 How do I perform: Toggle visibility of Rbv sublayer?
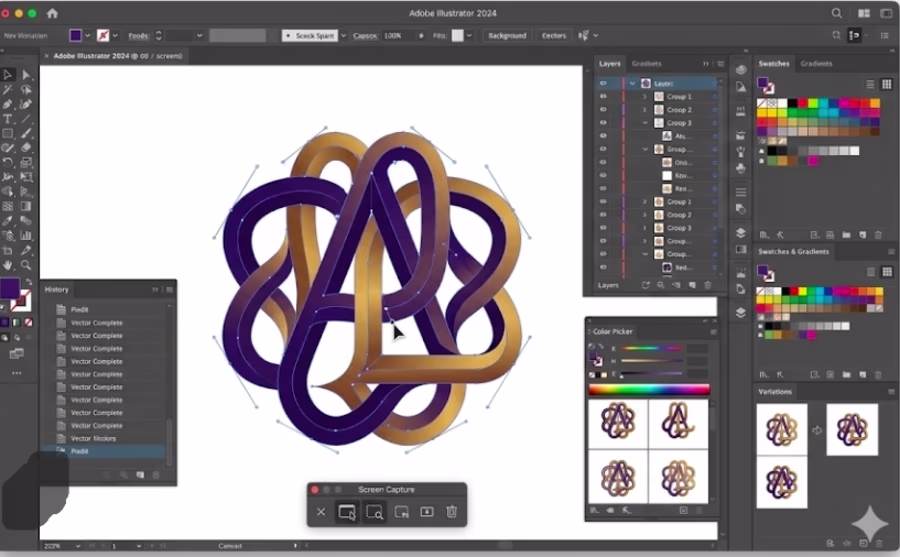pyautogui.click(x=603, y=175)
